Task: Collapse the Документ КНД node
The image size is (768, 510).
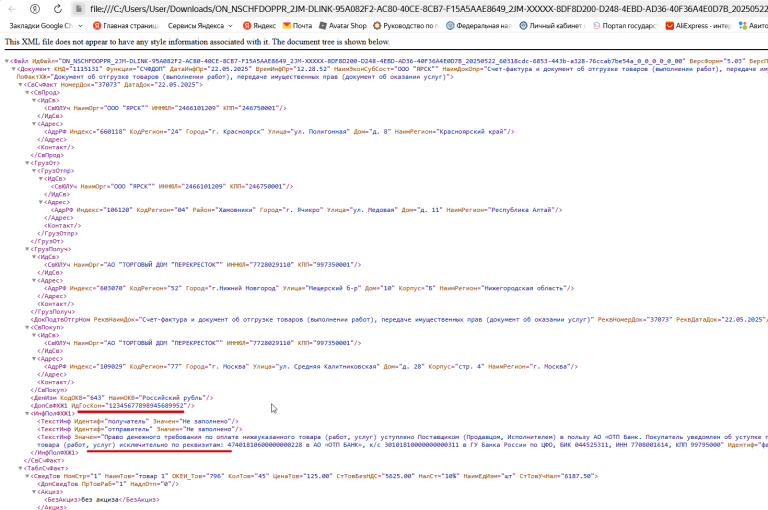Action: coord(14,69)
